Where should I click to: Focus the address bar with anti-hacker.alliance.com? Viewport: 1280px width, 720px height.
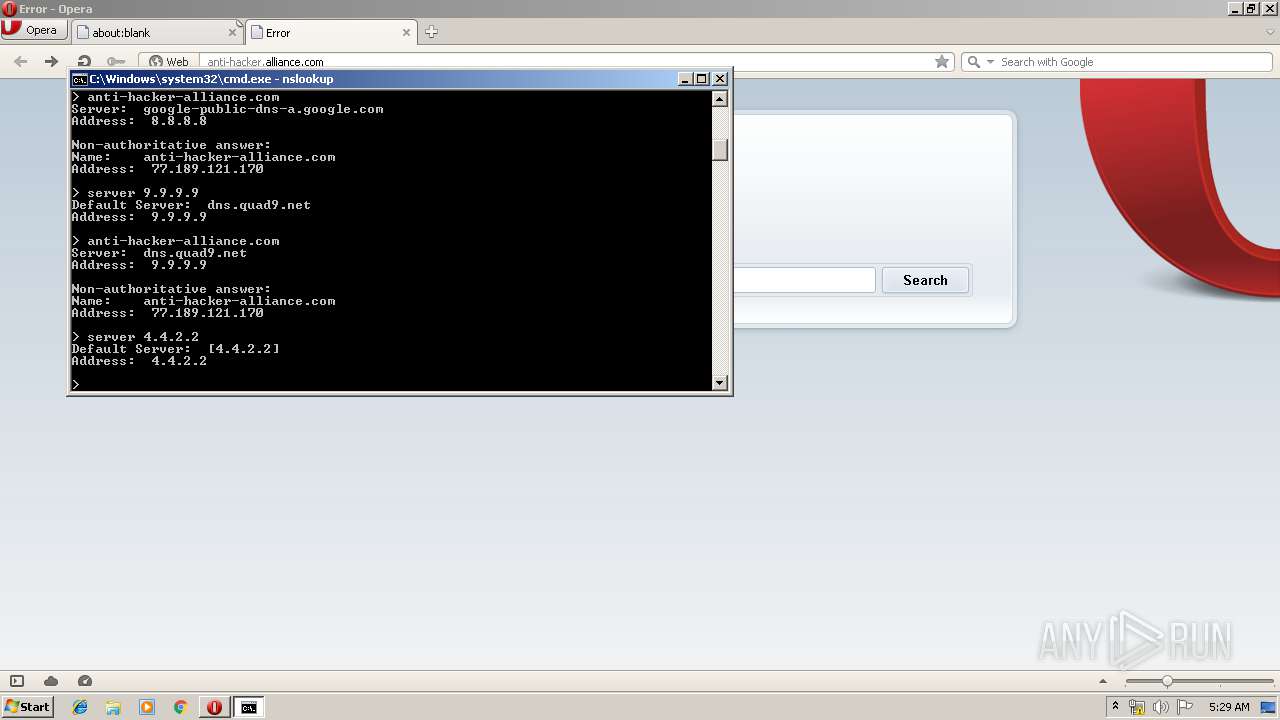pos(565,61)
